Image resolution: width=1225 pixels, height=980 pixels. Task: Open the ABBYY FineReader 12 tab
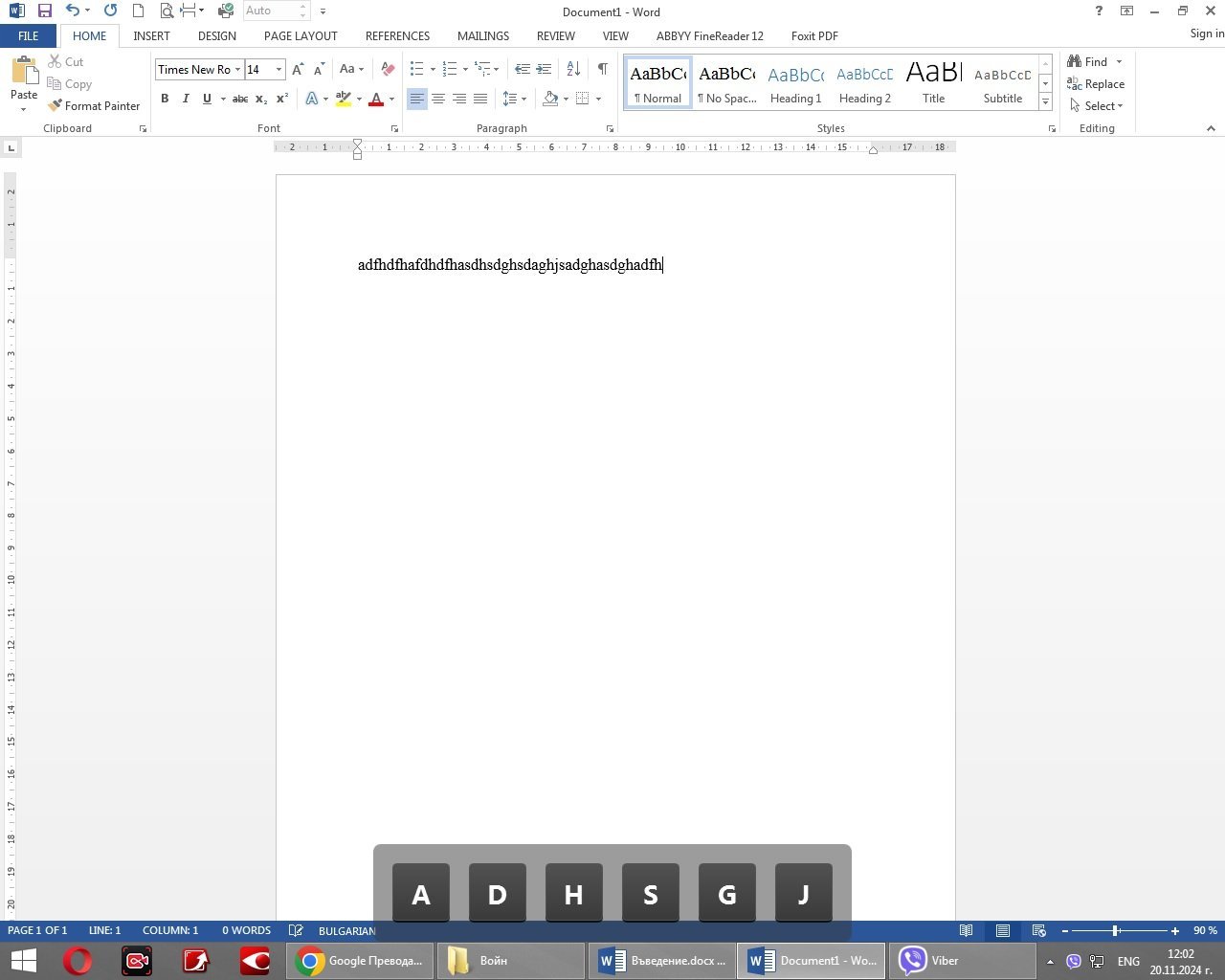click(709, 35)
